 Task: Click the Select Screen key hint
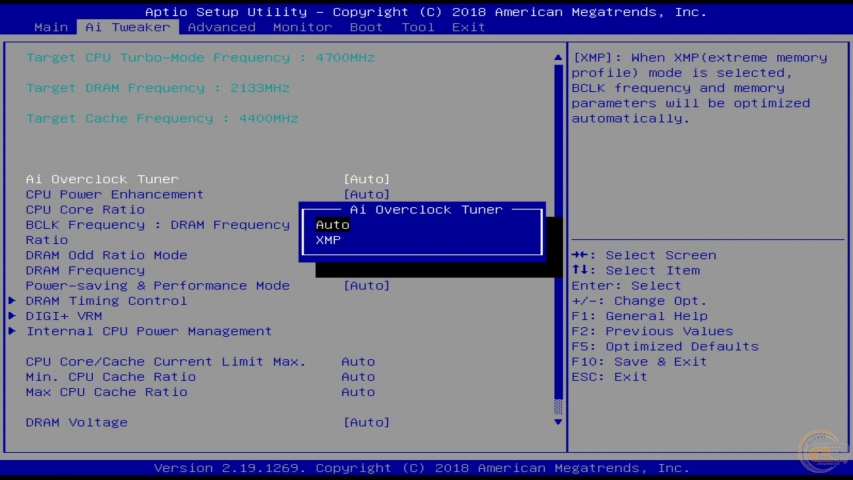[644, 255]
